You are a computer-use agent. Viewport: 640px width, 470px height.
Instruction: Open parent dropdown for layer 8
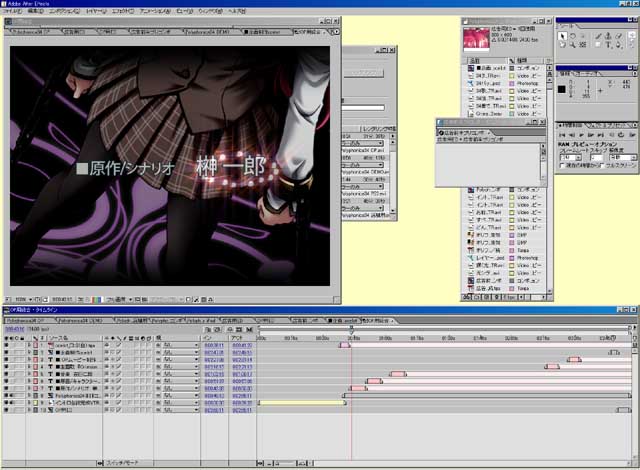click(180, 396)
